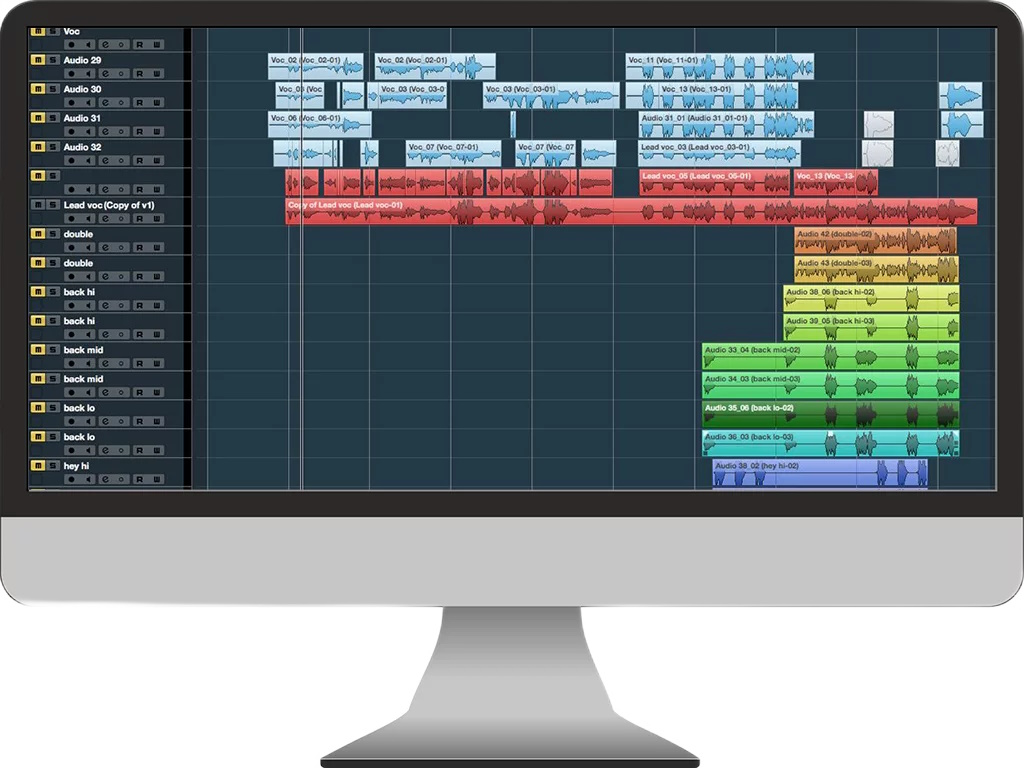Toggle mute on the Voc track
The width and height of the screenshot is (1024, 768).
pyautogui.click(x=38, y=32)
